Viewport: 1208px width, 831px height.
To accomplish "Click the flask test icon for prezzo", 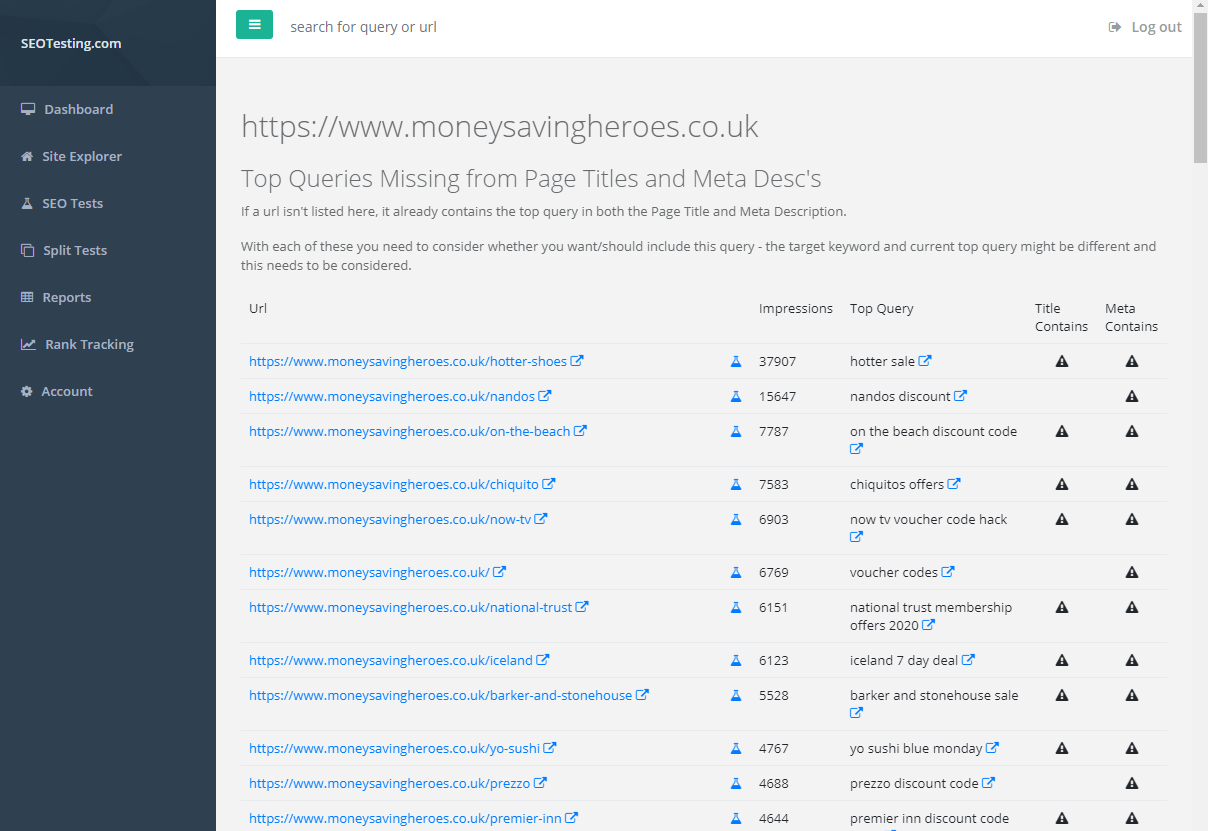I will pyautogui.click(x=736, y=783).
